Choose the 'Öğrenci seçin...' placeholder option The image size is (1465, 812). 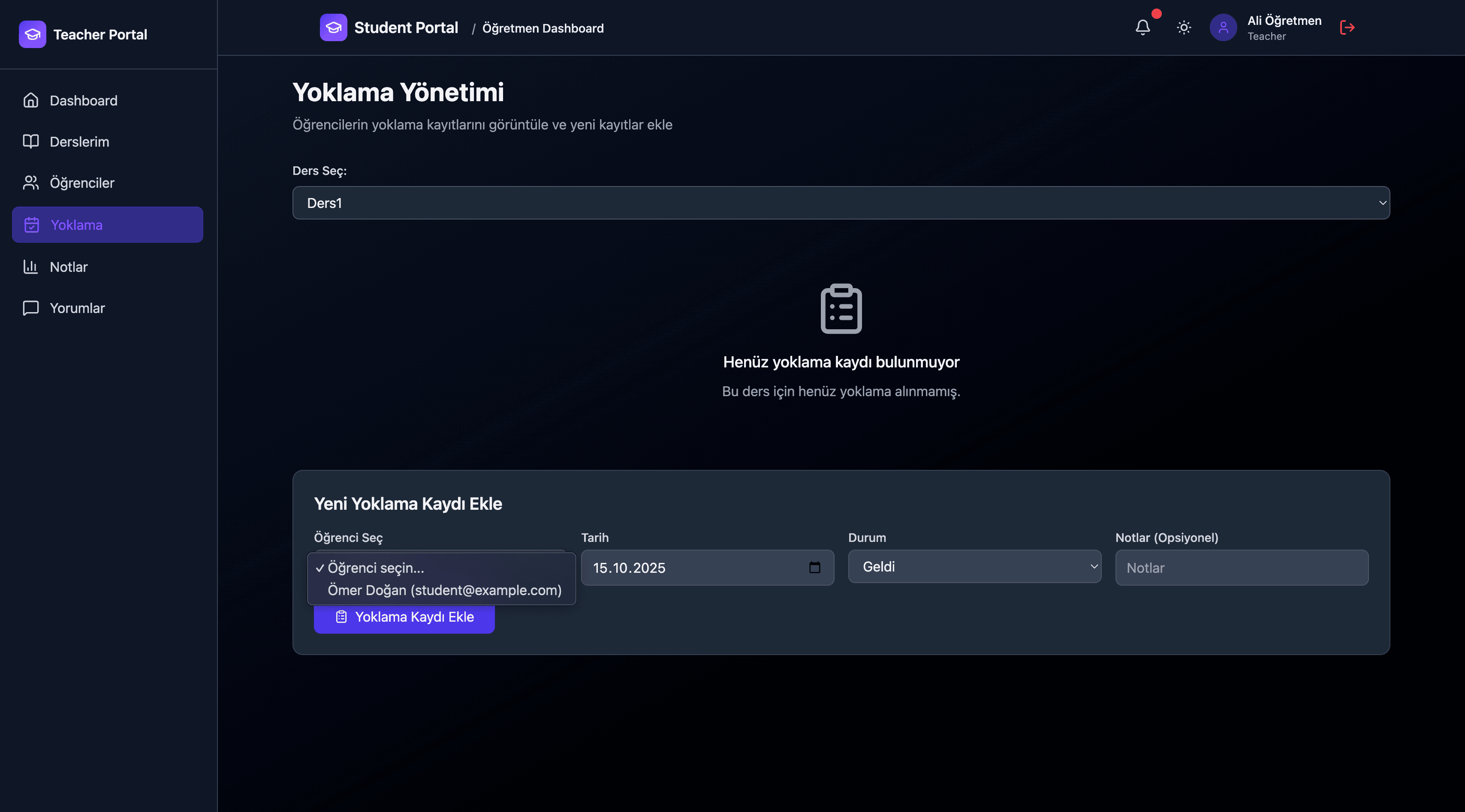click(x=376, y=568)
